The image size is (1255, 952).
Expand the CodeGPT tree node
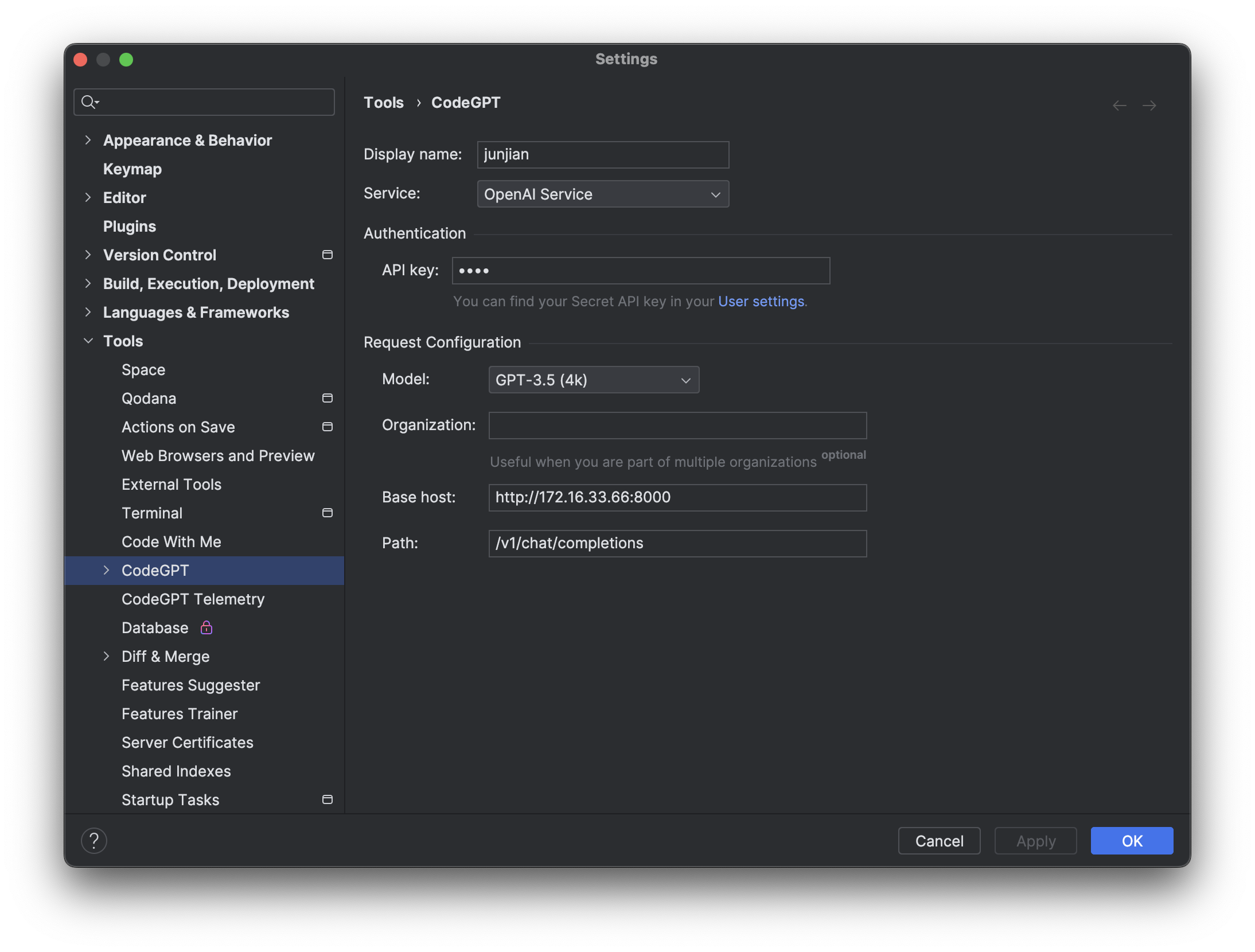click(106, 570)
